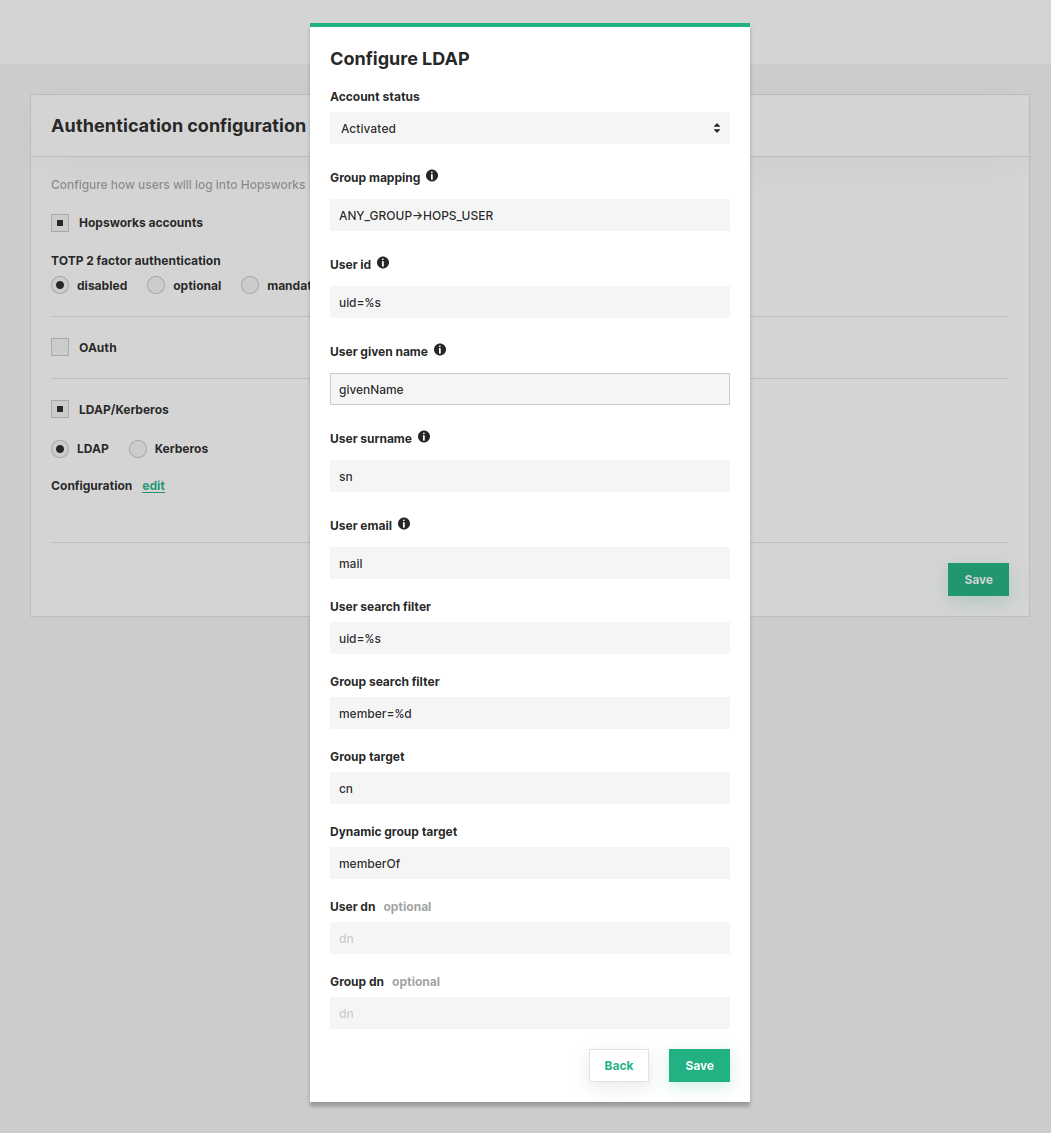Click the User surname info icon
Screen dimensions: 1051x1133
(x=423, y=436)
